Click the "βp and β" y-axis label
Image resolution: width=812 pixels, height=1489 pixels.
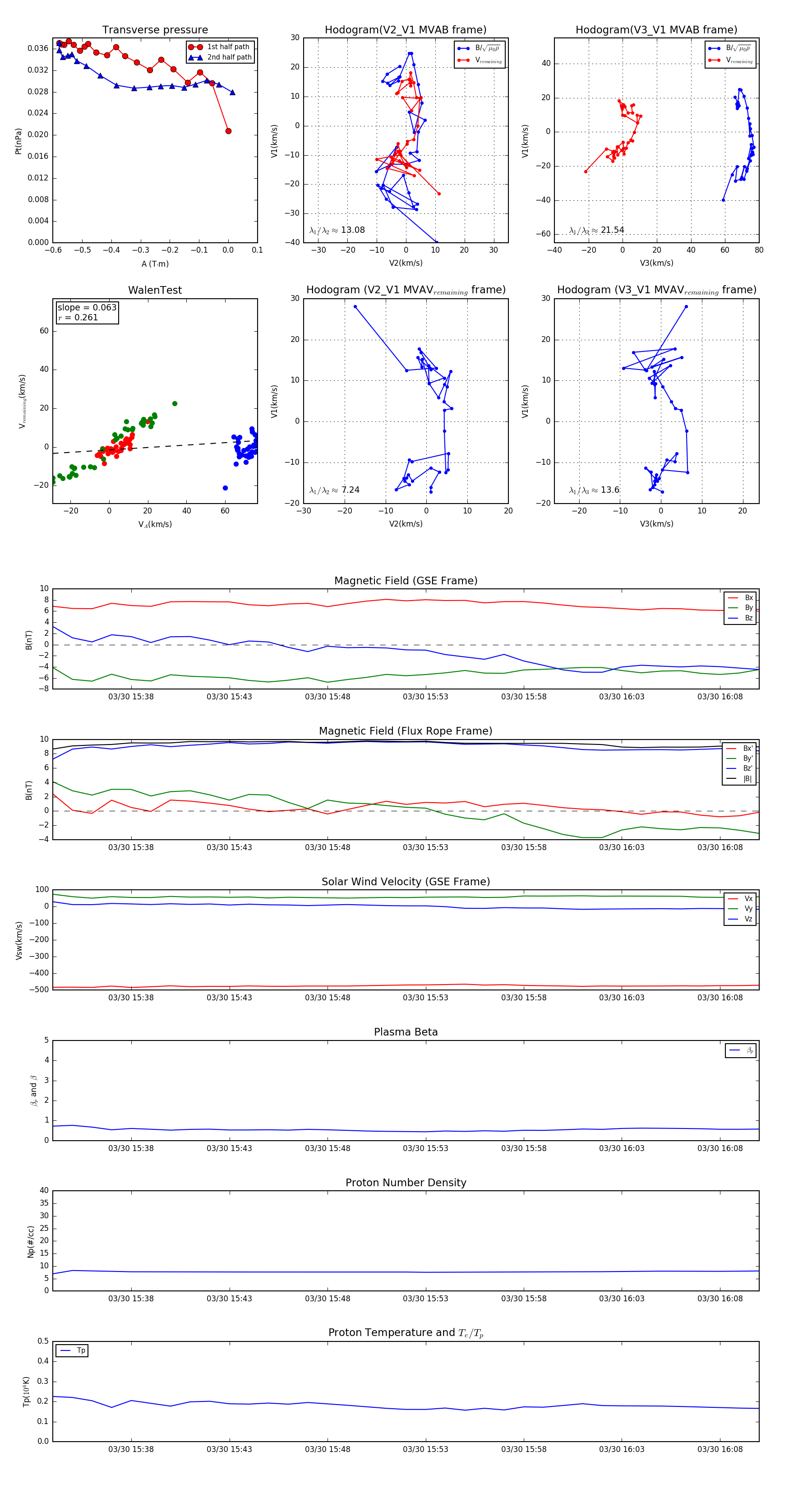[33, 1091]
